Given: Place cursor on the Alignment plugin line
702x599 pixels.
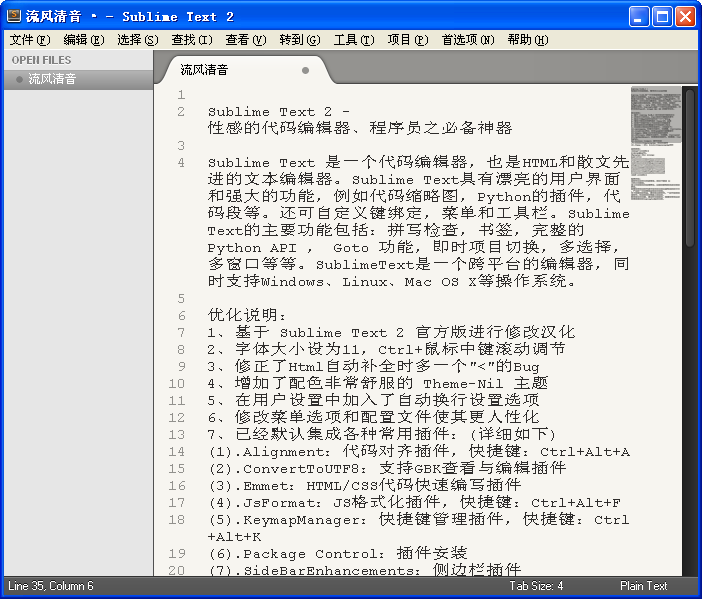Looking at the screenshot, I should tap(419, 451).
